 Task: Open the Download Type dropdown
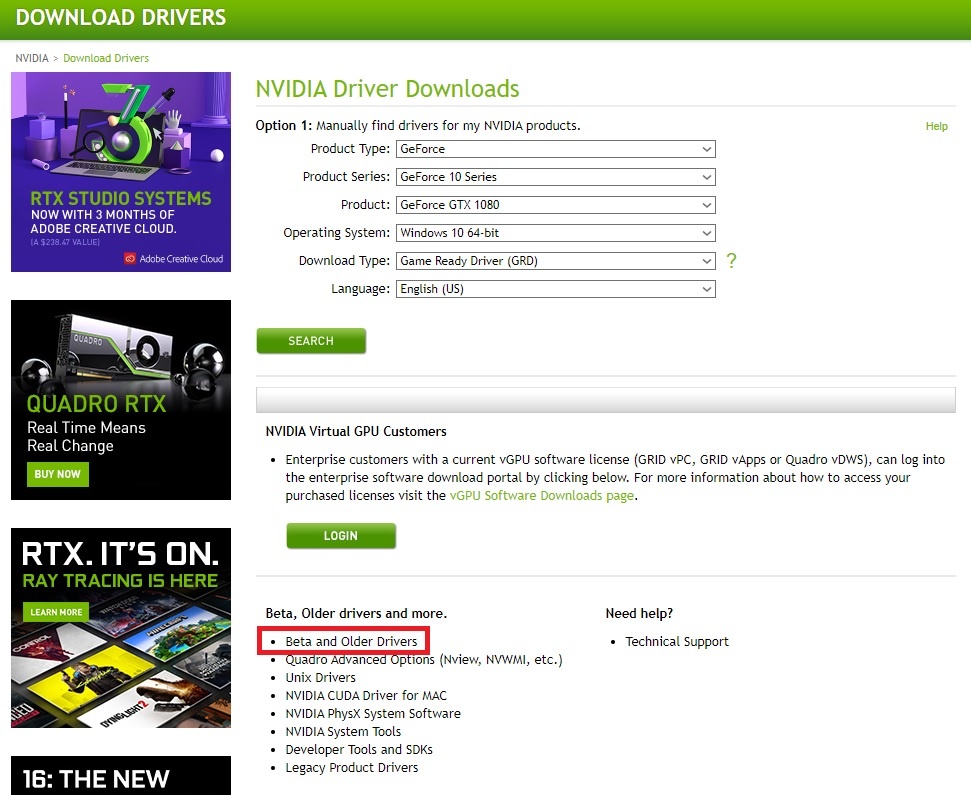(555, 261)
